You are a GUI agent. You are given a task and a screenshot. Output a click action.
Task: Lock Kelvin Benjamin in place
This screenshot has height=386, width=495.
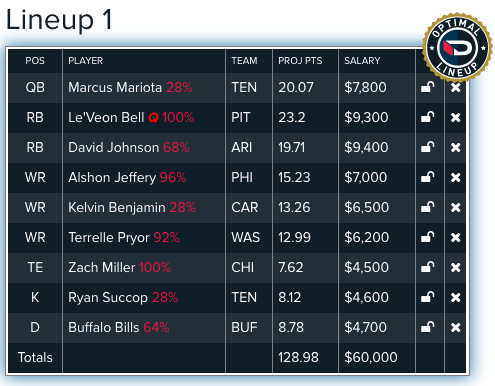click(427, 207)
